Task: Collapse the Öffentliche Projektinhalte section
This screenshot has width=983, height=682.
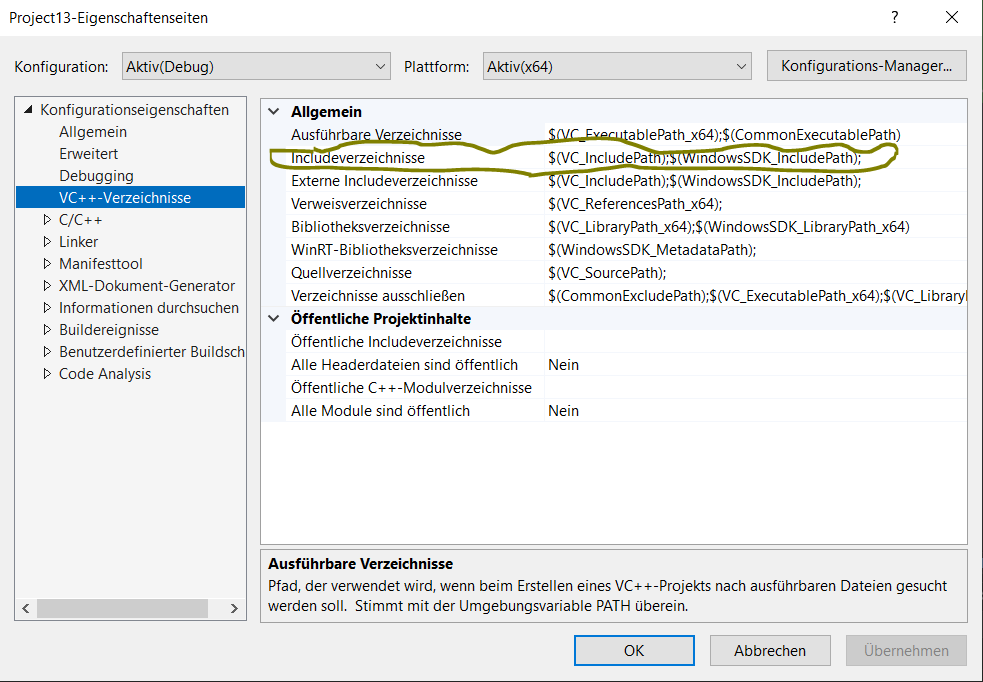Action: [x=273, y=321]
